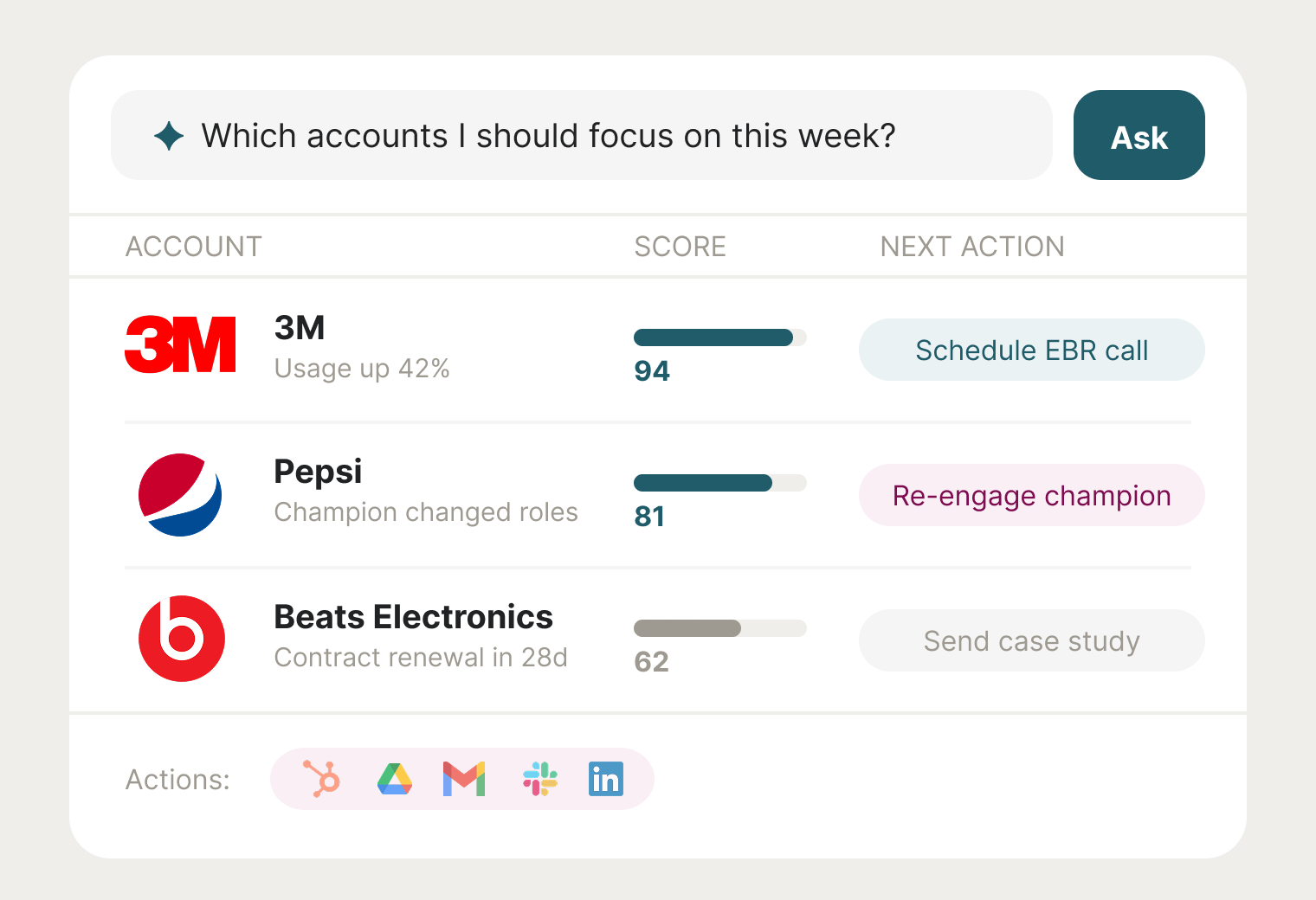Select the Gmail icon in Actions
1316x900 pixels.
[463, 778]
